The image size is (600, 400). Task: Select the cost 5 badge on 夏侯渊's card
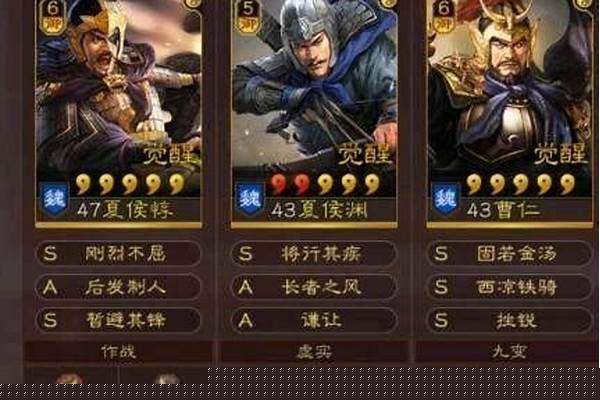pyautogui.click(x=248, y=16)
